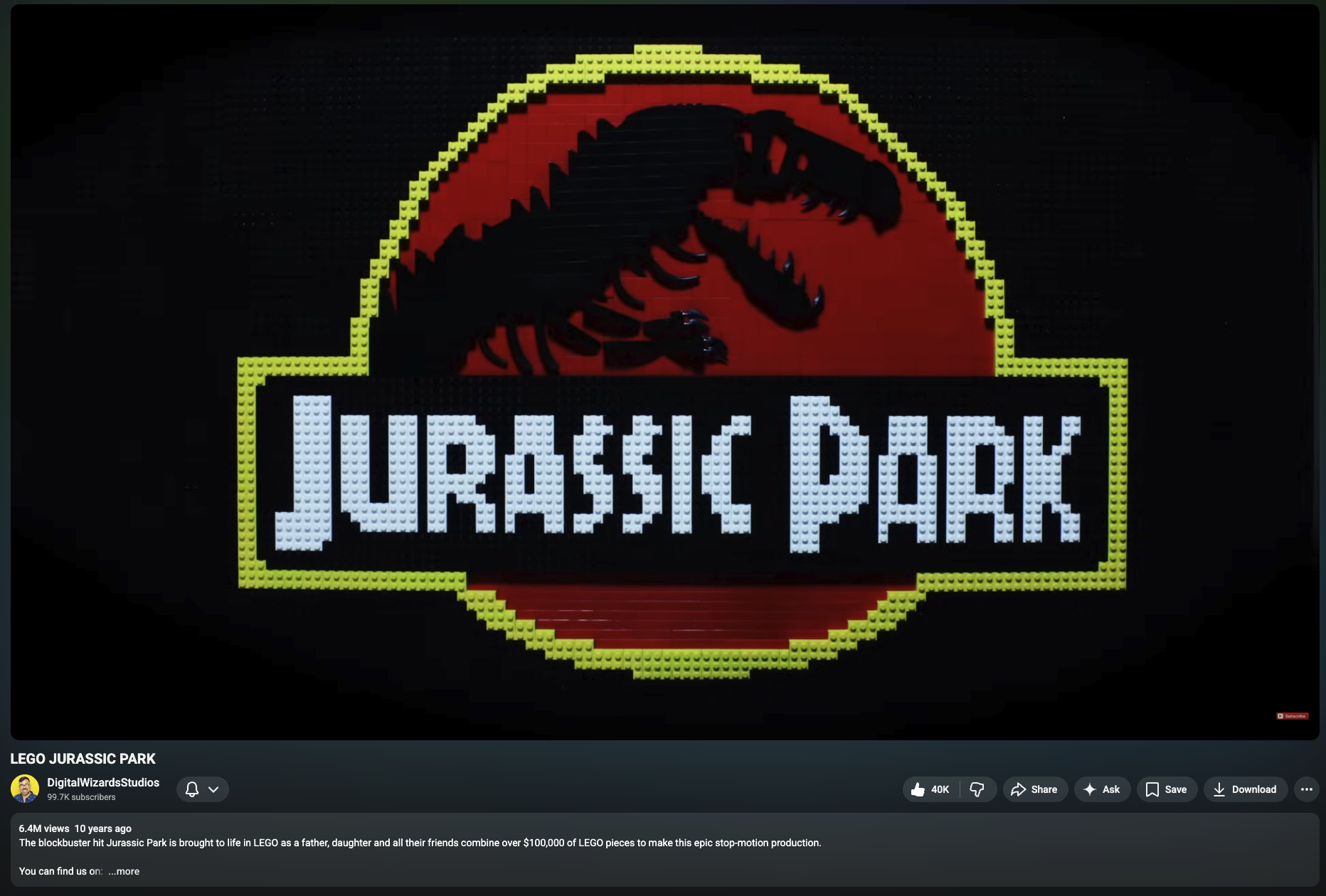Open the Ask AI assistant button
Screen dimensions: 1326x896
click(1102, 789)
